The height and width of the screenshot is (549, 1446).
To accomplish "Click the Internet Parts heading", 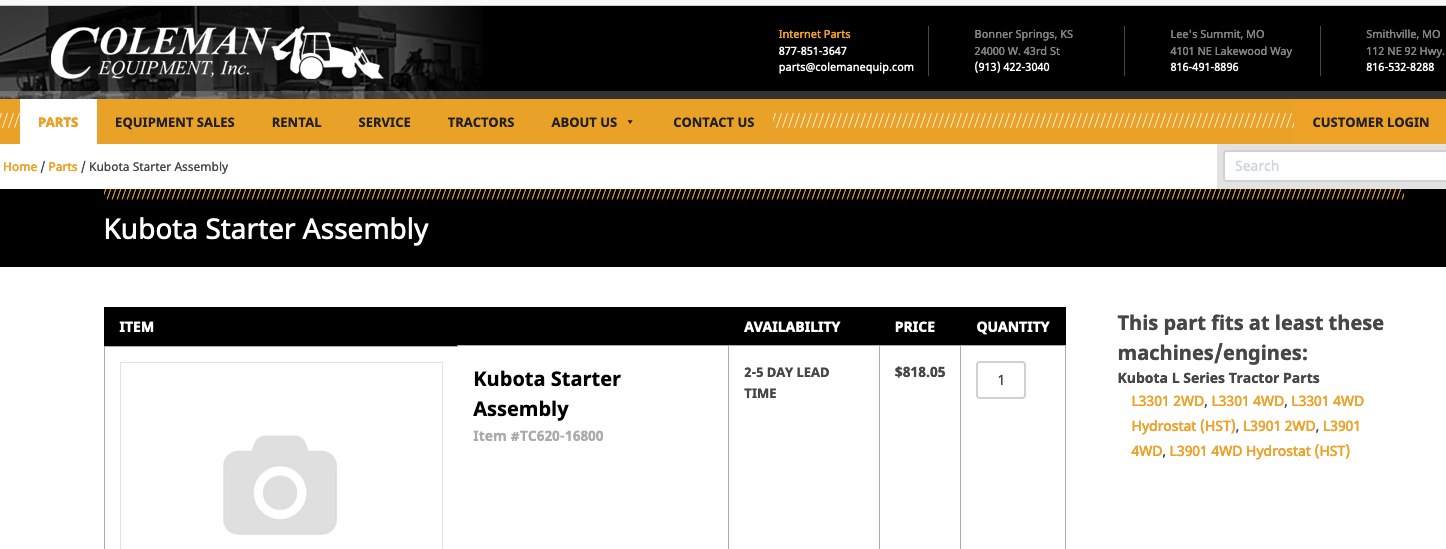I will point(815,34).
